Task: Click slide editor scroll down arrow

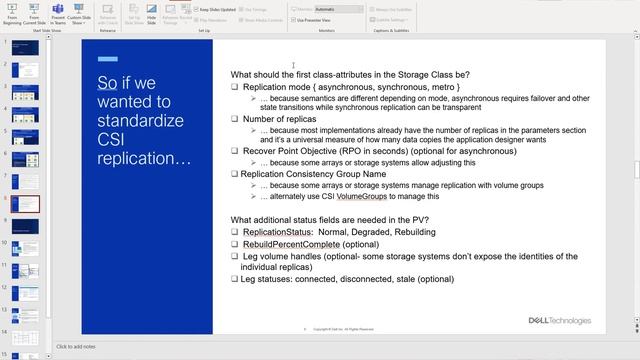Action: point(637,320)
